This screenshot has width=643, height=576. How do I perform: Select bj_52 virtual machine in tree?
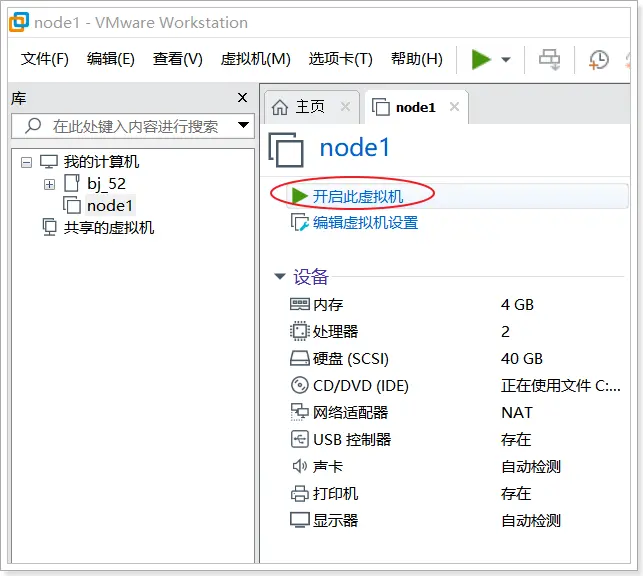pyautogui.click(x=106, y=184)
